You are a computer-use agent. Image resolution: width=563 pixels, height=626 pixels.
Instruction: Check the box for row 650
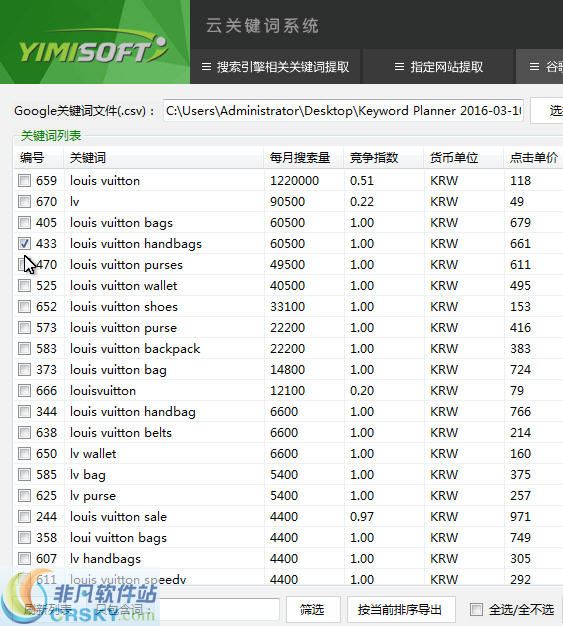[x=24, y=454]
